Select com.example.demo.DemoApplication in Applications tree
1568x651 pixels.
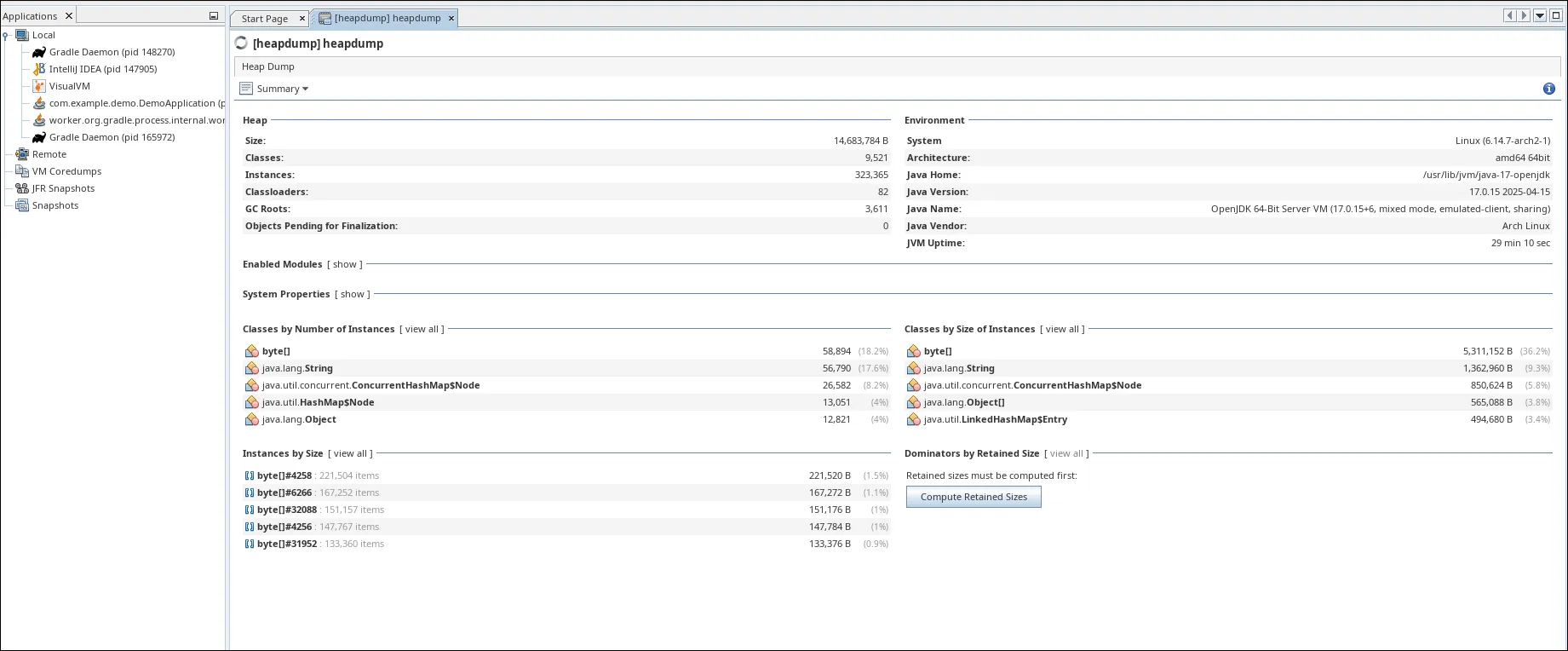pos(132,103)
